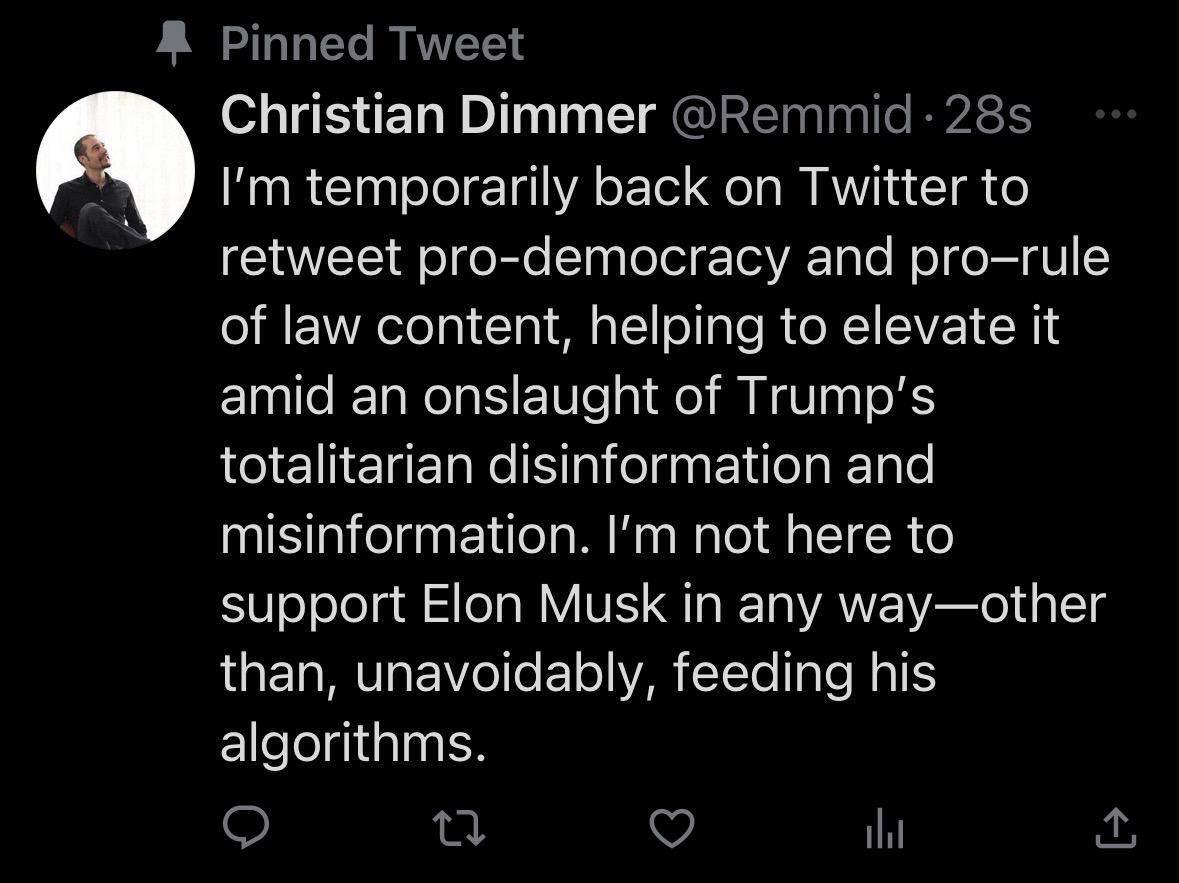Click the word "misinformation." in the tweet

click(x=411, y=535)
